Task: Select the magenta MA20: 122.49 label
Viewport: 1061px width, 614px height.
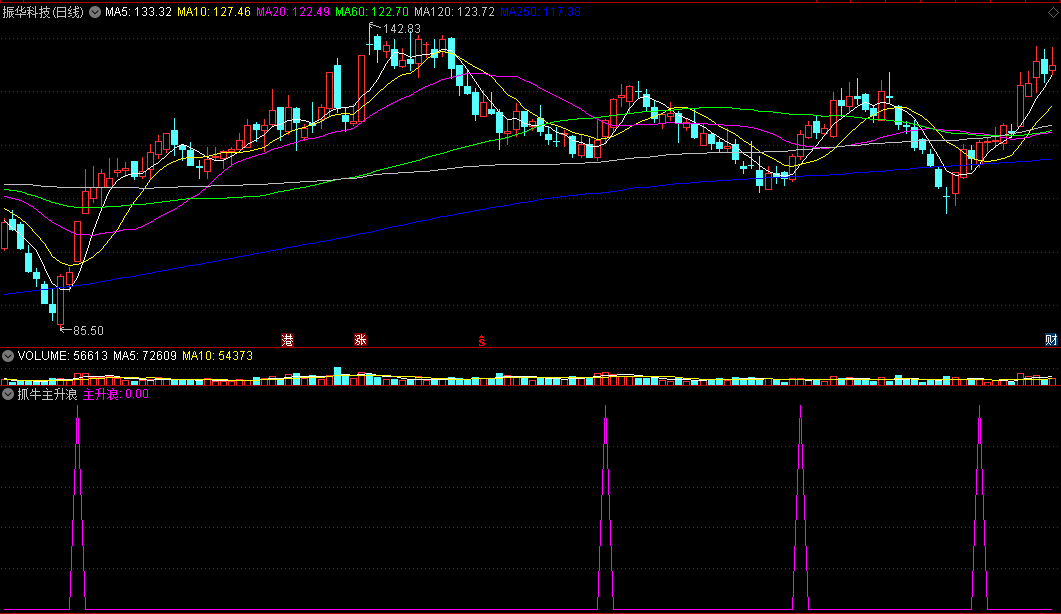Action: 293,12
